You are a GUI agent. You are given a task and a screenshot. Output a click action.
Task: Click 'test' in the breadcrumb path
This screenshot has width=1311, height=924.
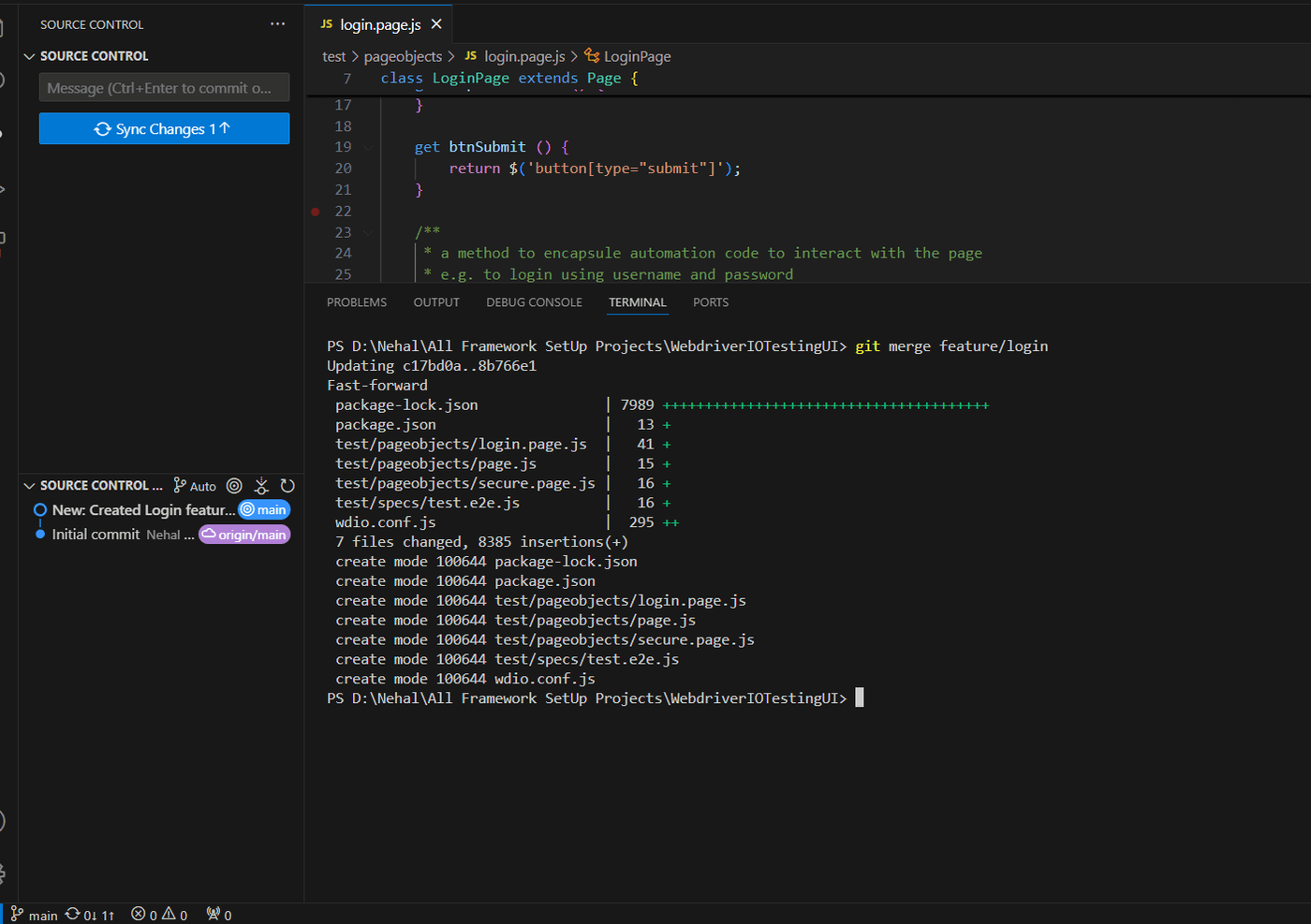pyautogui.click(x=333, y=57)
